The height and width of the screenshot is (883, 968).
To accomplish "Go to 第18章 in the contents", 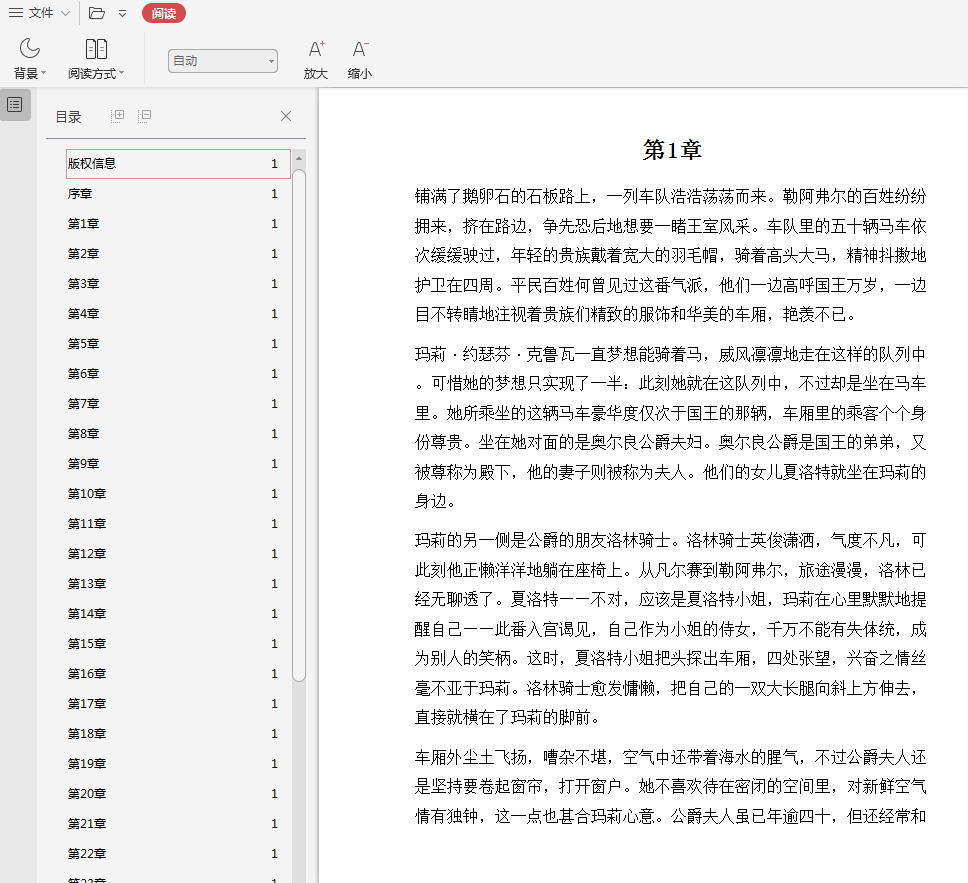I will point(178,734).
